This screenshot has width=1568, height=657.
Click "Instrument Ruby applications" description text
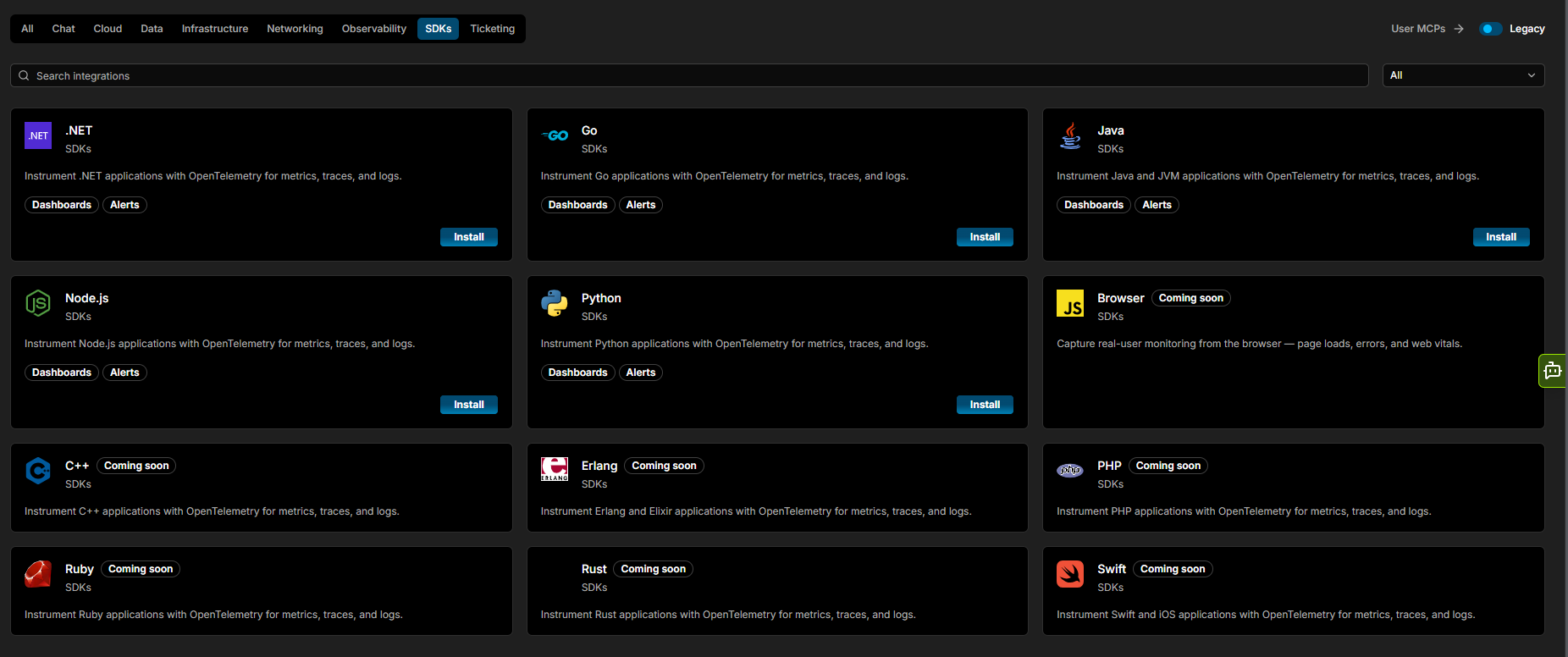click(x=213, y=615)
